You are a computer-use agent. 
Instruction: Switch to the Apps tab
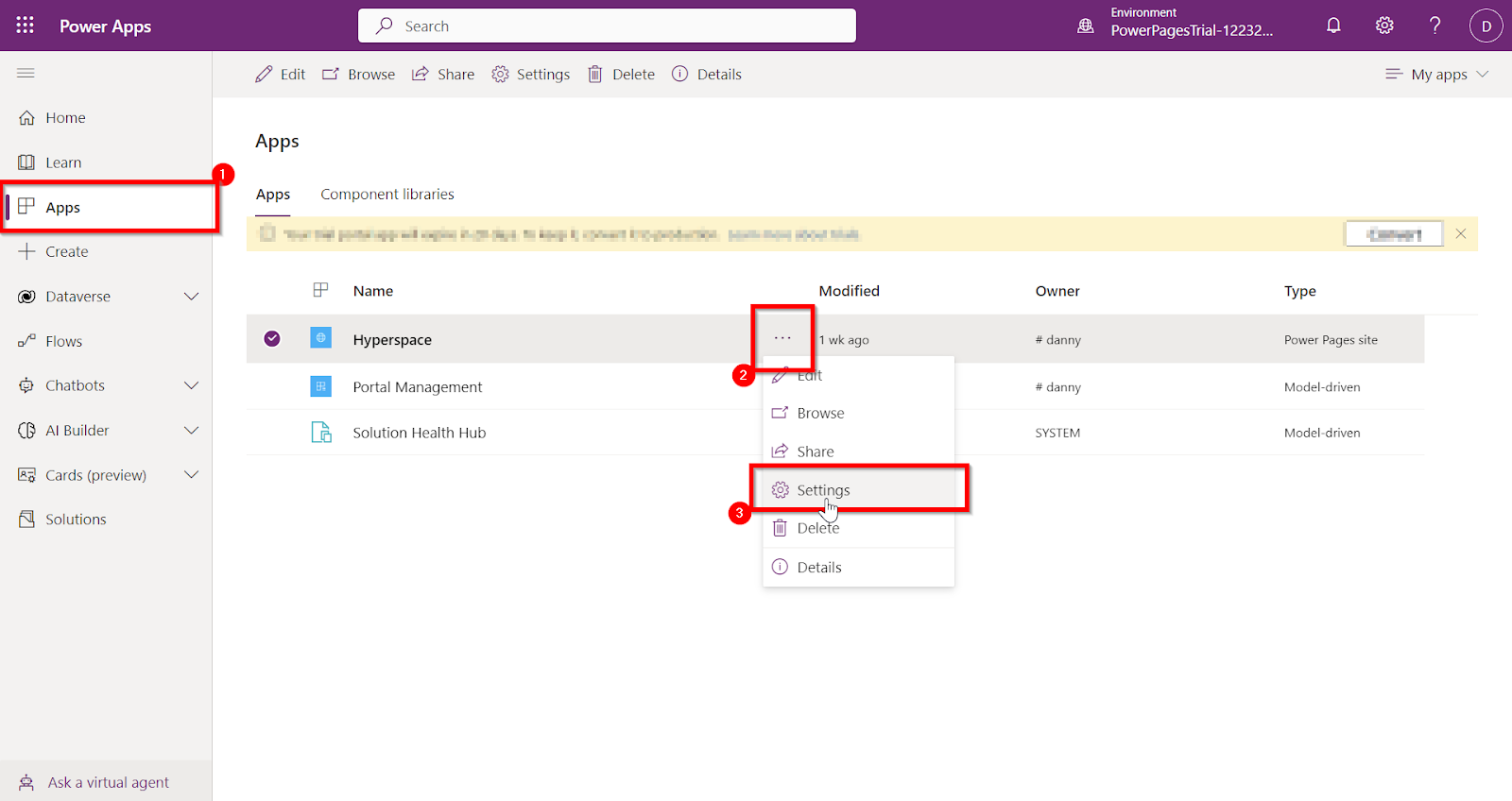coord(273,194)
